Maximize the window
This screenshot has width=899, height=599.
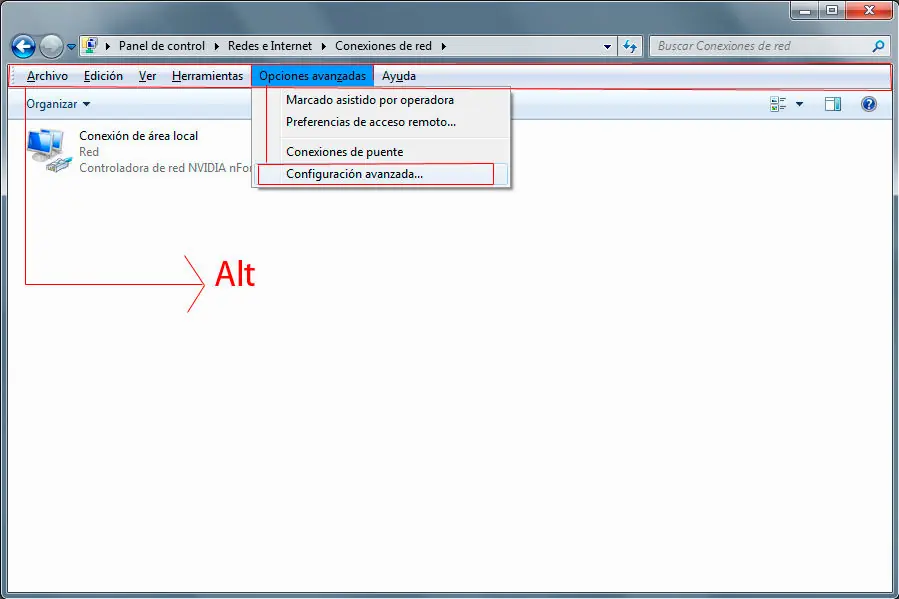(x=832, y=11)
